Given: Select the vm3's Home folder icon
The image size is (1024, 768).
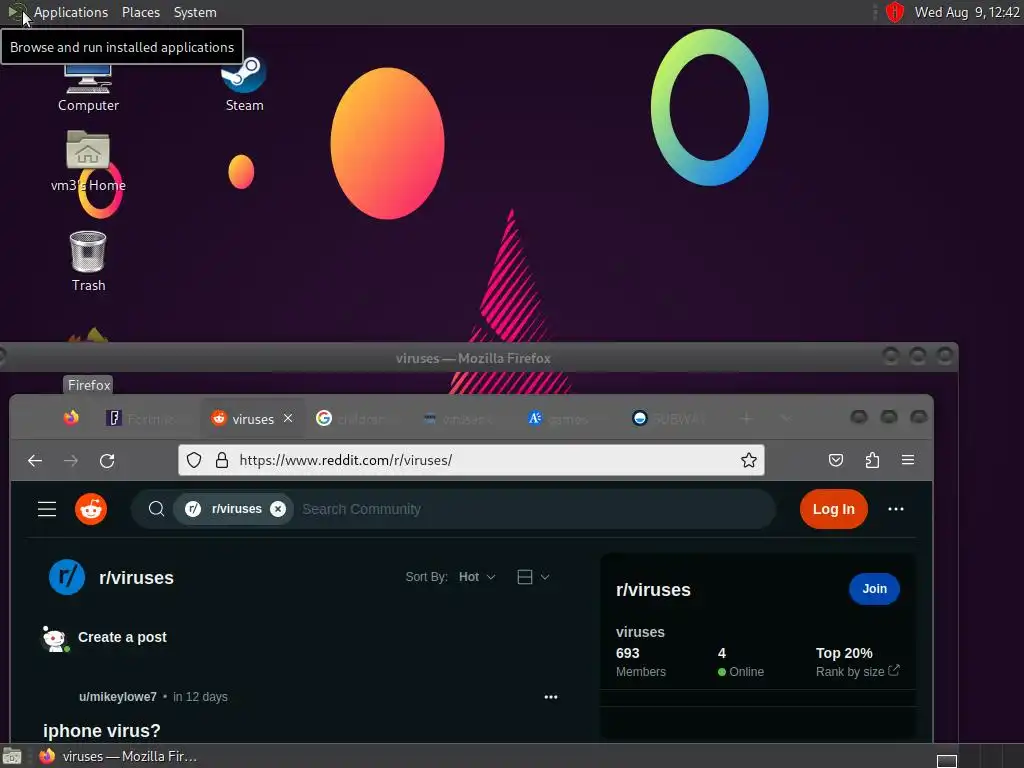Looking at the screenshot, I should (x=88, y=161).
